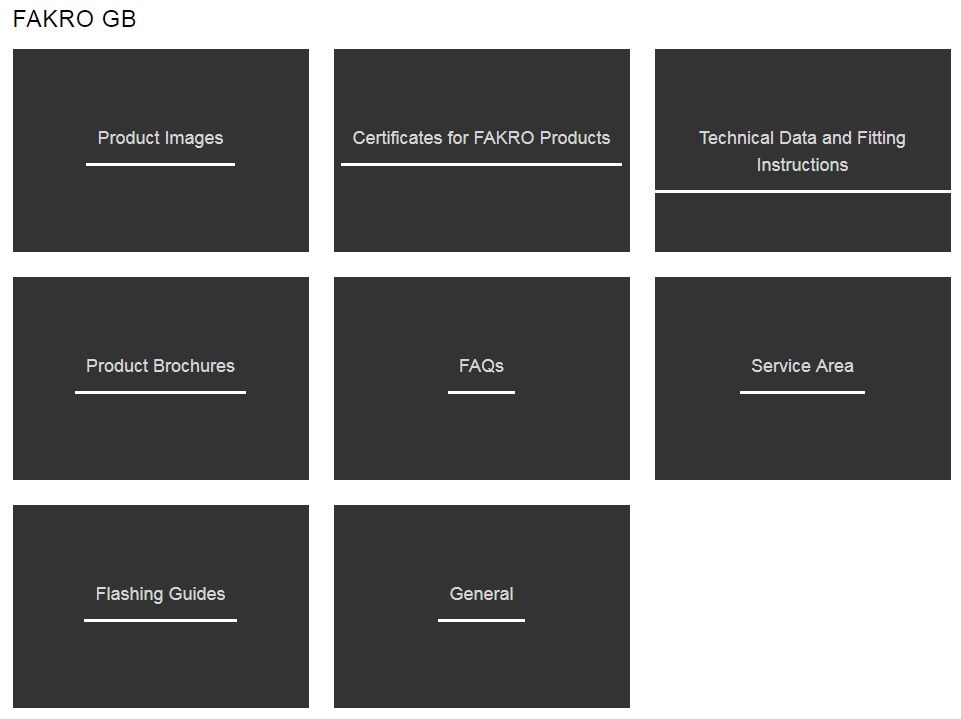
Task: View the Flashing Guides tile
Action: [x=161, y=606]
